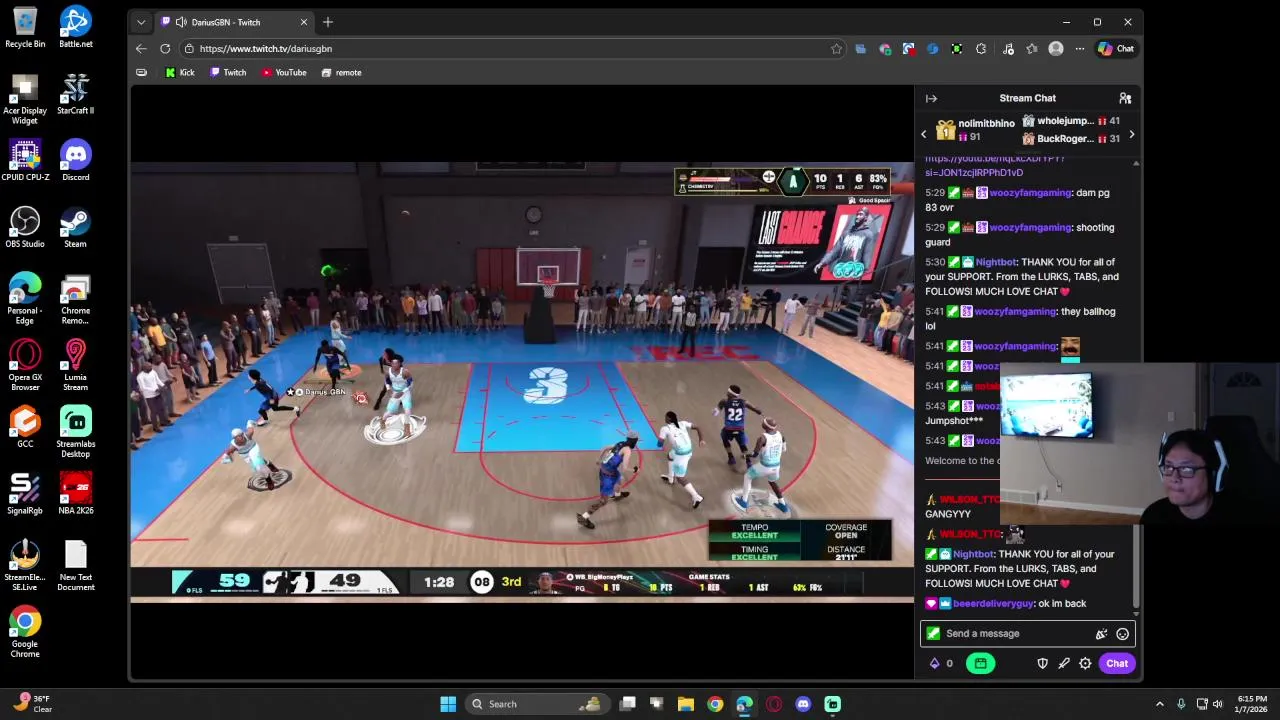Open the celebration party popper icon
The width and height of the screenshot is (1280, 720).
pos(1101,633)
